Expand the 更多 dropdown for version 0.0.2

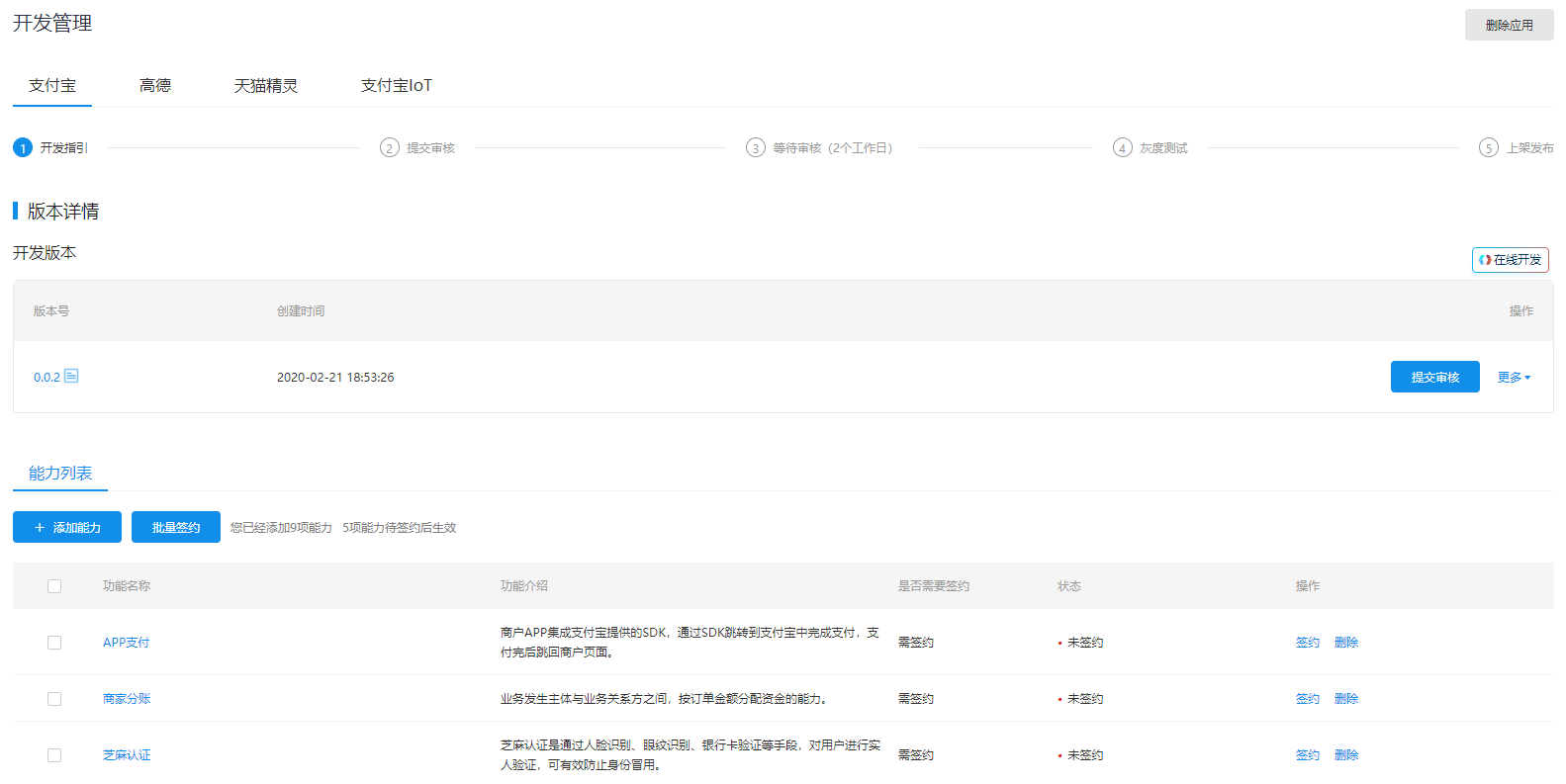coord(1514,377)
